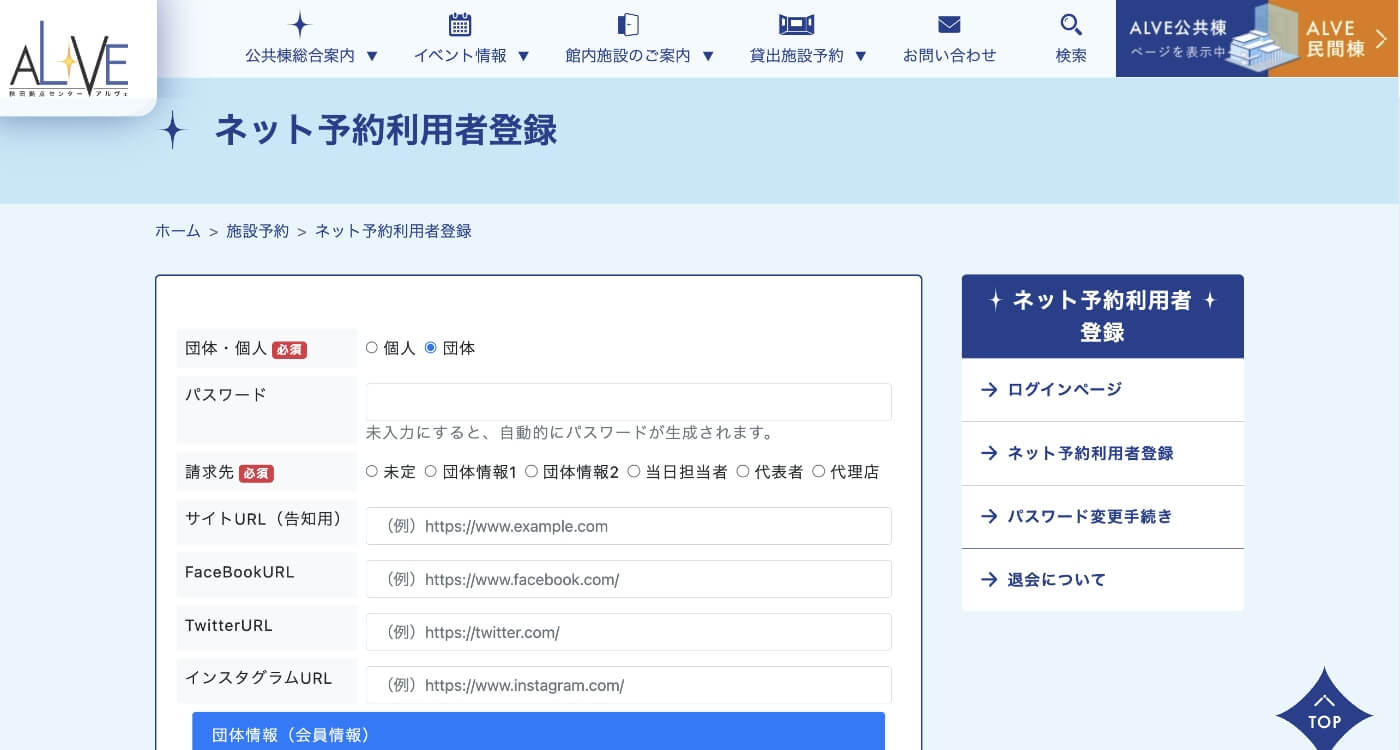Open search via the magnifier icon
This screenshot has height=750, width=1400.
1071,25
